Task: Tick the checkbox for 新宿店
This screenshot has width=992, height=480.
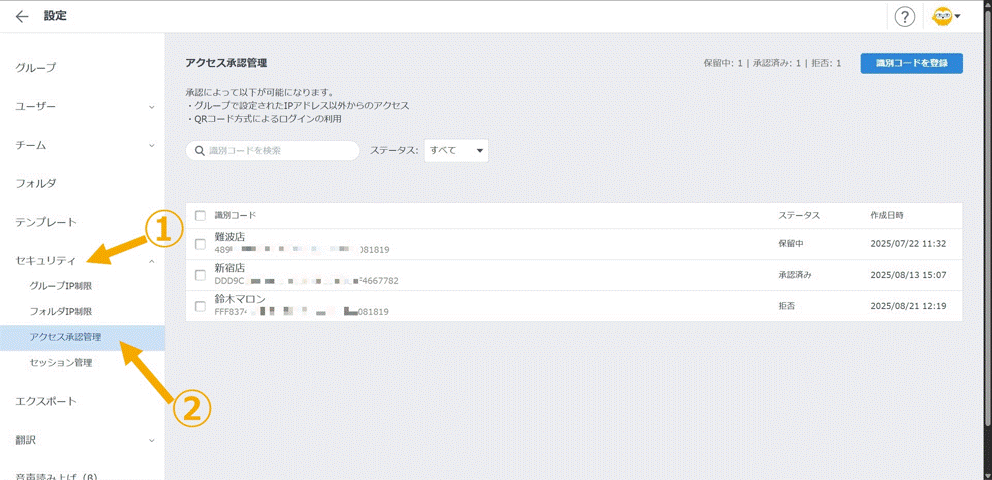Action: coord(201,275)
